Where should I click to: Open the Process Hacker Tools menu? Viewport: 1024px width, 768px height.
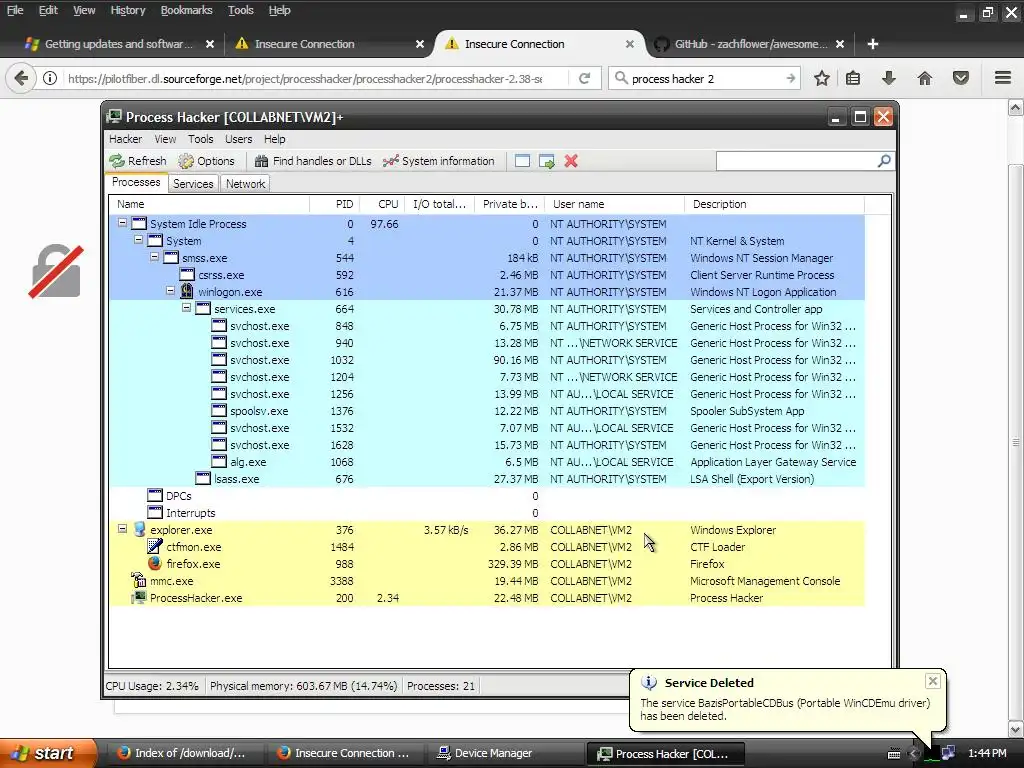point(200,139)
